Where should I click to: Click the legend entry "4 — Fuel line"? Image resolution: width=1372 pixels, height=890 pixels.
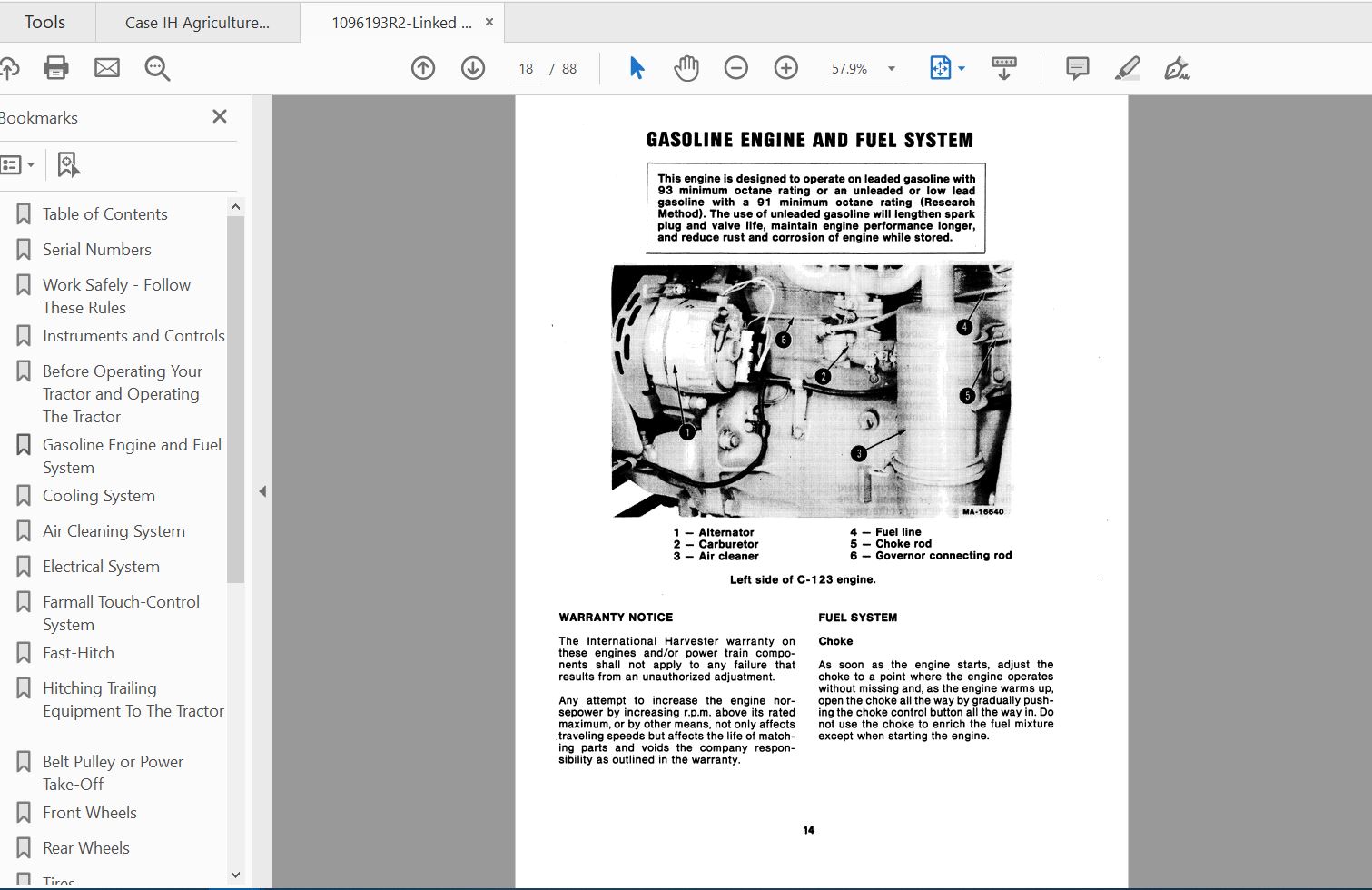pos(885,532)
